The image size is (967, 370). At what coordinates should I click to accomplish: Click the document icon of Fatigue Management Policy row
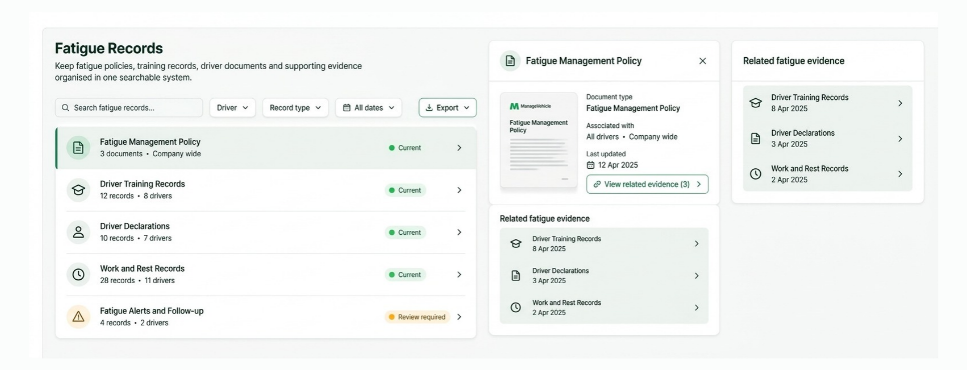[x=78, y=148]
